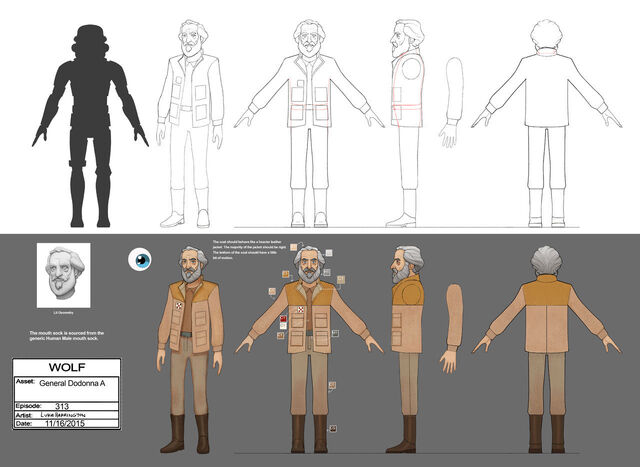Click the mouth sock note text

click(67, 336)
